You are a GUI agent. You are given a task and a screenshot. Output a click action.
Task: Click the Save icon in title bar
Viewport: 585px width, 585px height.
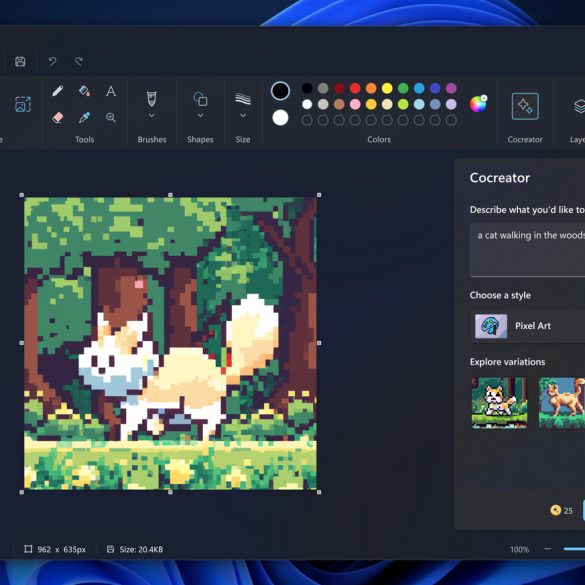pos(20,61)
